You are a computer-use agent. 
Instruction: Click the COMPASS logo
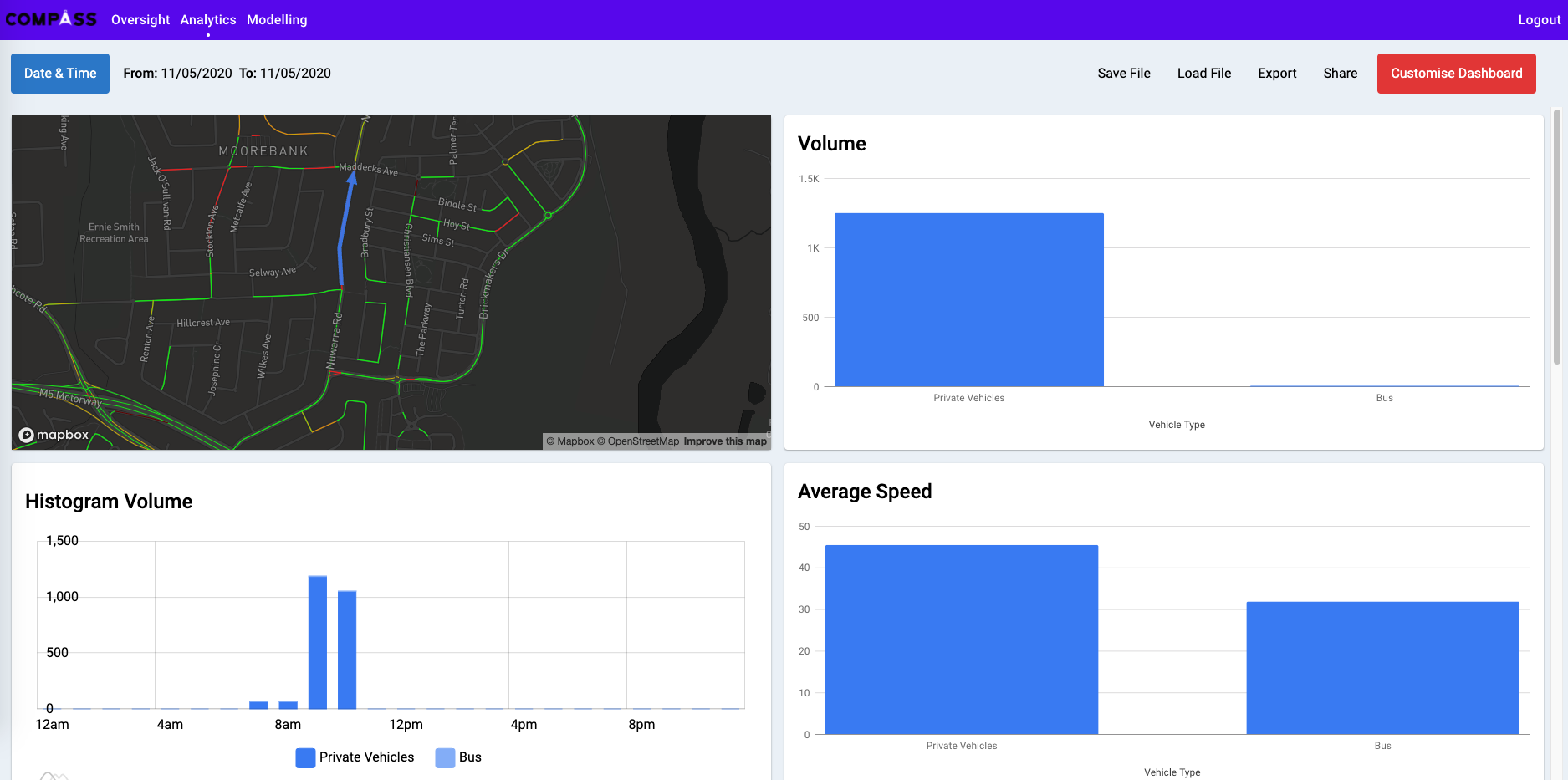(51, 19)
